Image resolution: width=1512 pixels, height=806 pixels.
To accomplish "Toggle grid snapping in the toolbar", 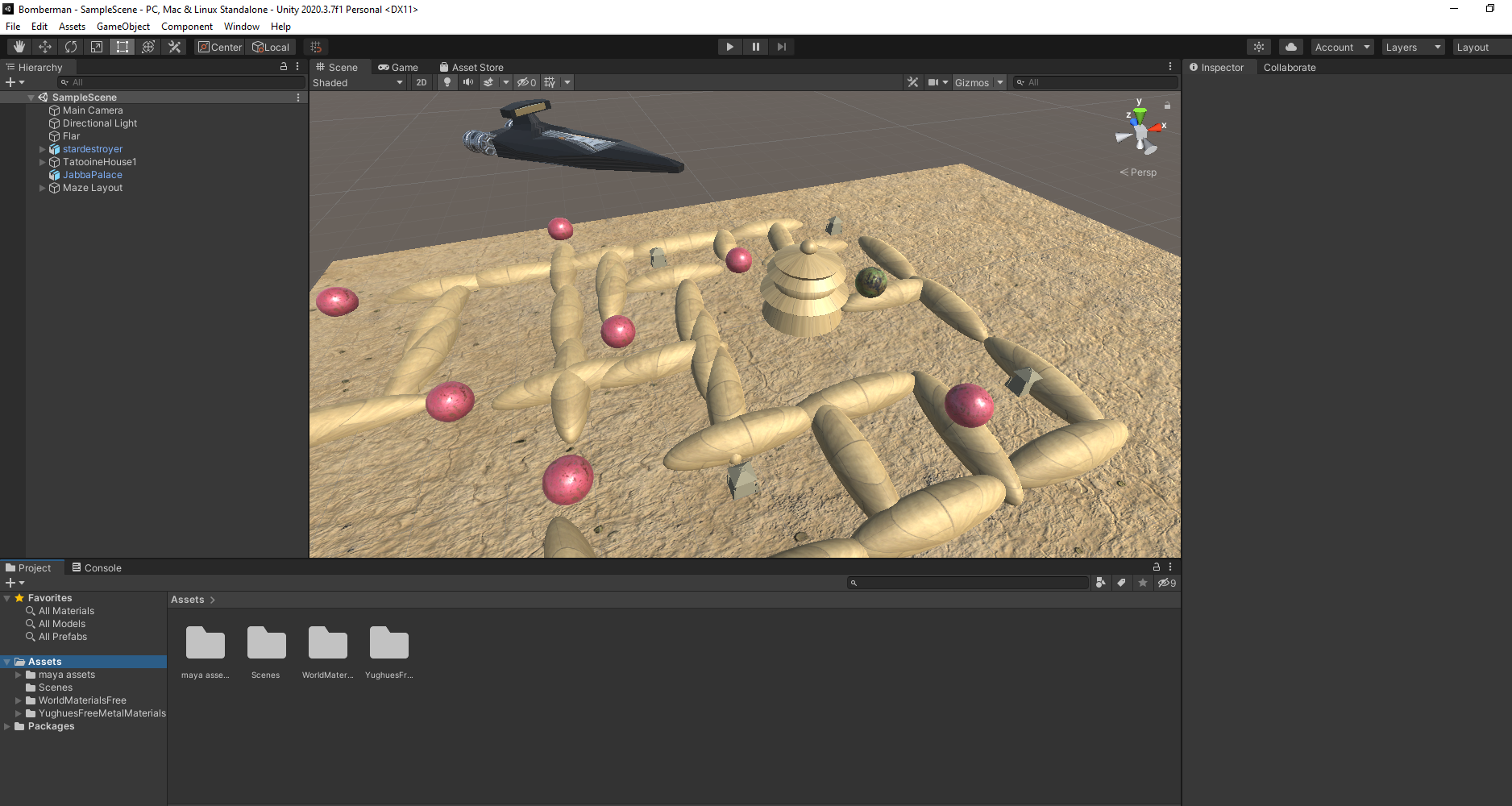I will (x=316, y=47).
